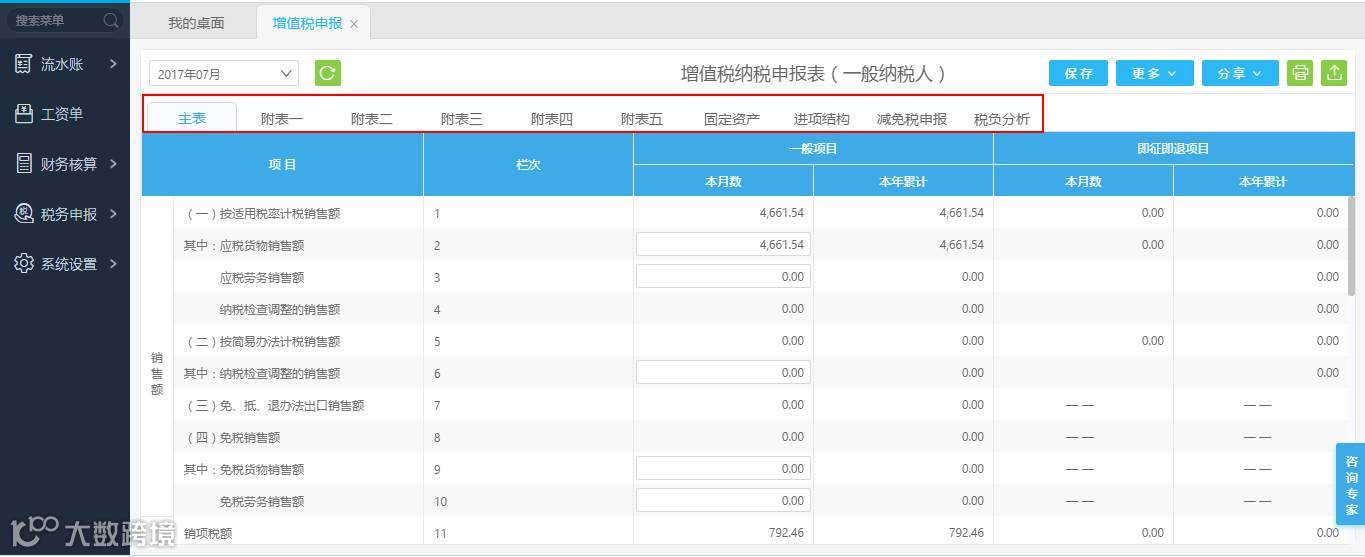
Task: Expand the 系统设置 sidebar chevron
Action: (113, 264)
